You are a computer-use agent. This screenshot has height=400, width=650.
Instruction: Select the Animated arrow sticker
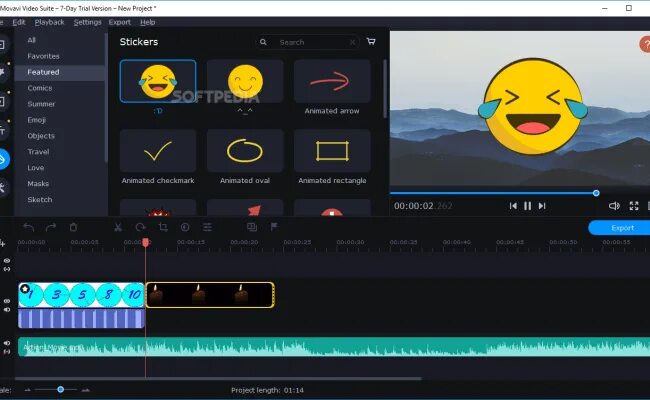point(332,81)
